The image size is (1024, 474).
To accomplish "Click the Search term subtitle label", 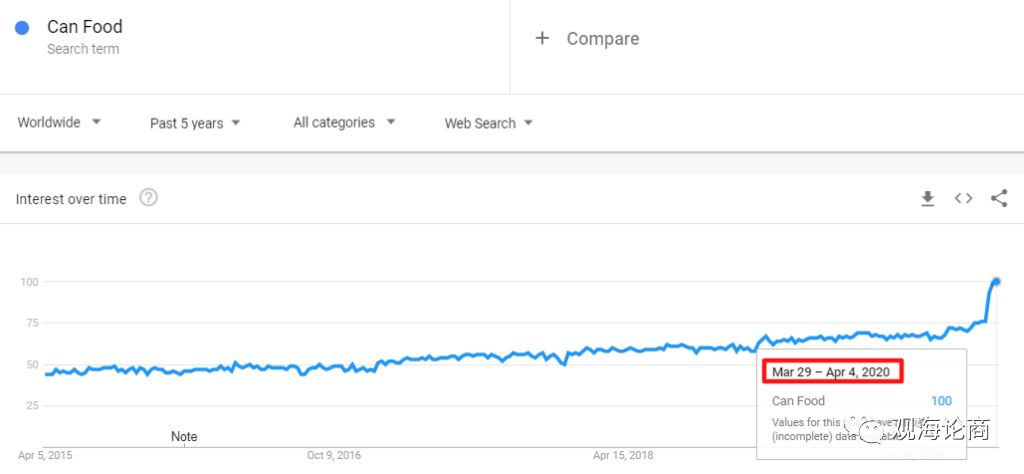I will 83,49.
